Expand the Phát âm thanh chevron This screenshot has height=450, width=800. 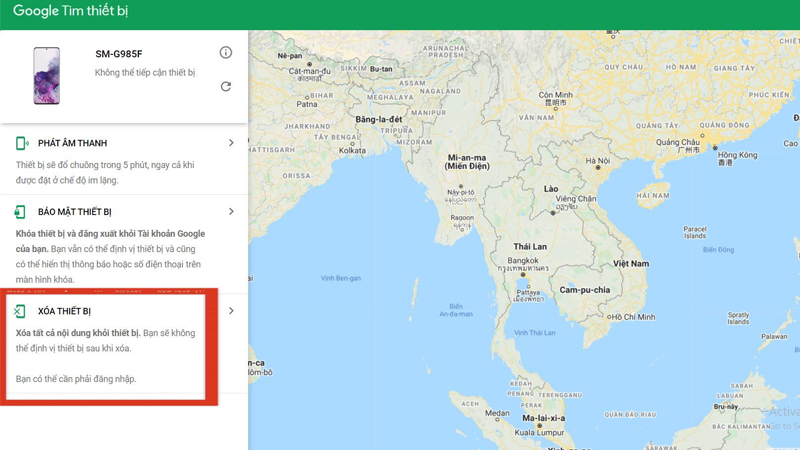(x=231, y=143)
